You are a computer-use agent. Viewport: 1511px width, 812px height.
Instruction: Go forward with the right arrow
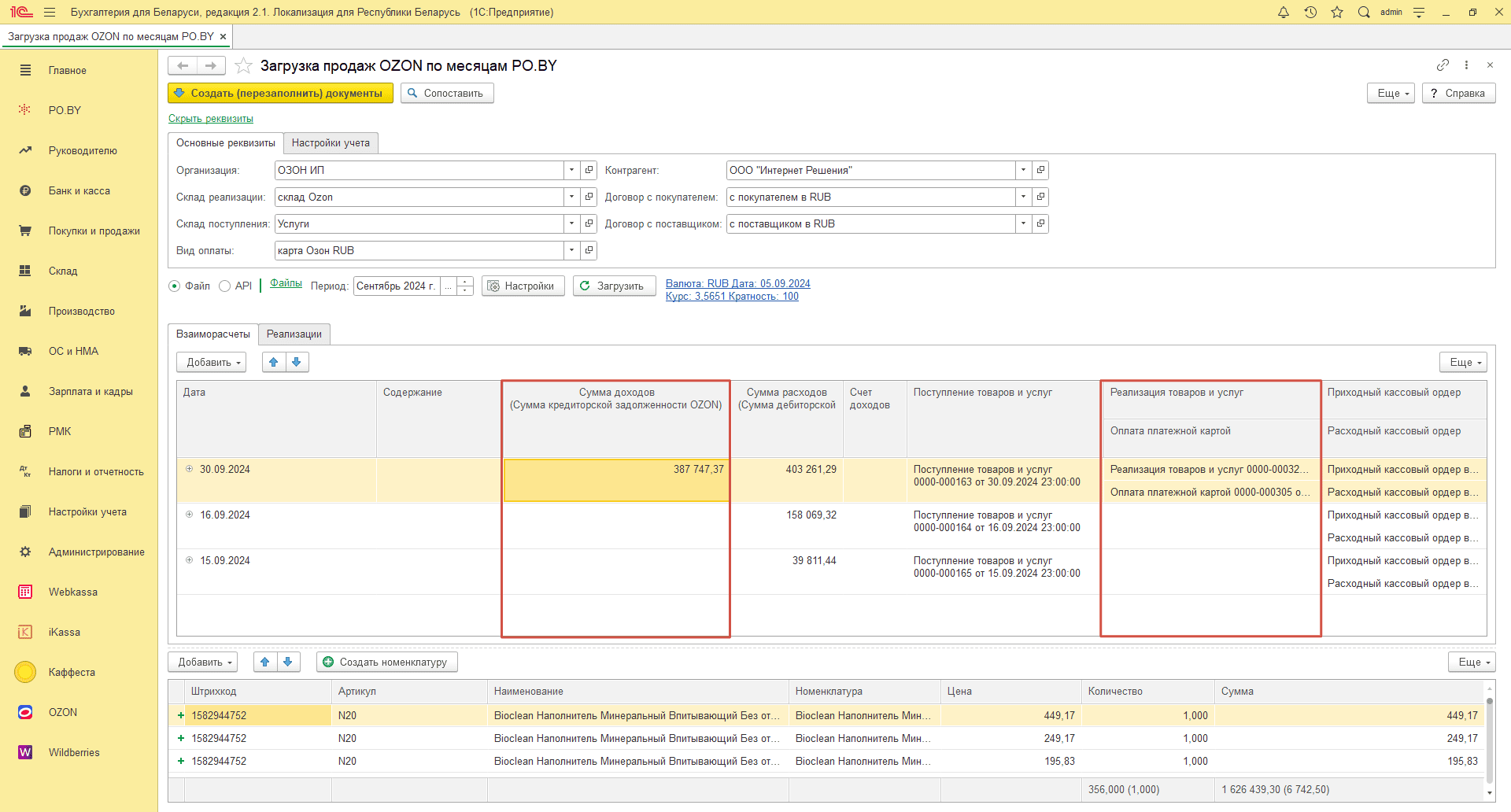point(211,65)
